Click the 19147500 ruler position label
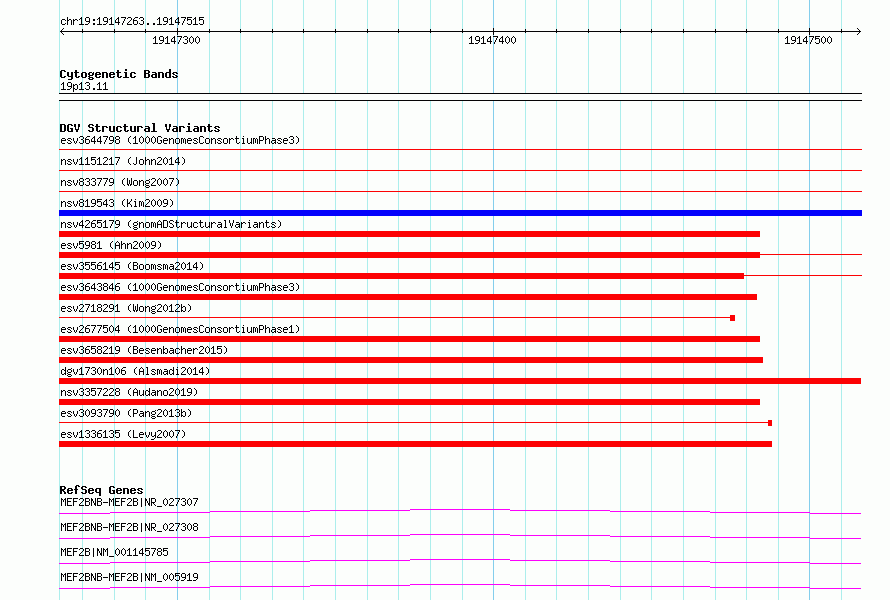The width and height of the screenshot is (890, 600). click(808, 40)
